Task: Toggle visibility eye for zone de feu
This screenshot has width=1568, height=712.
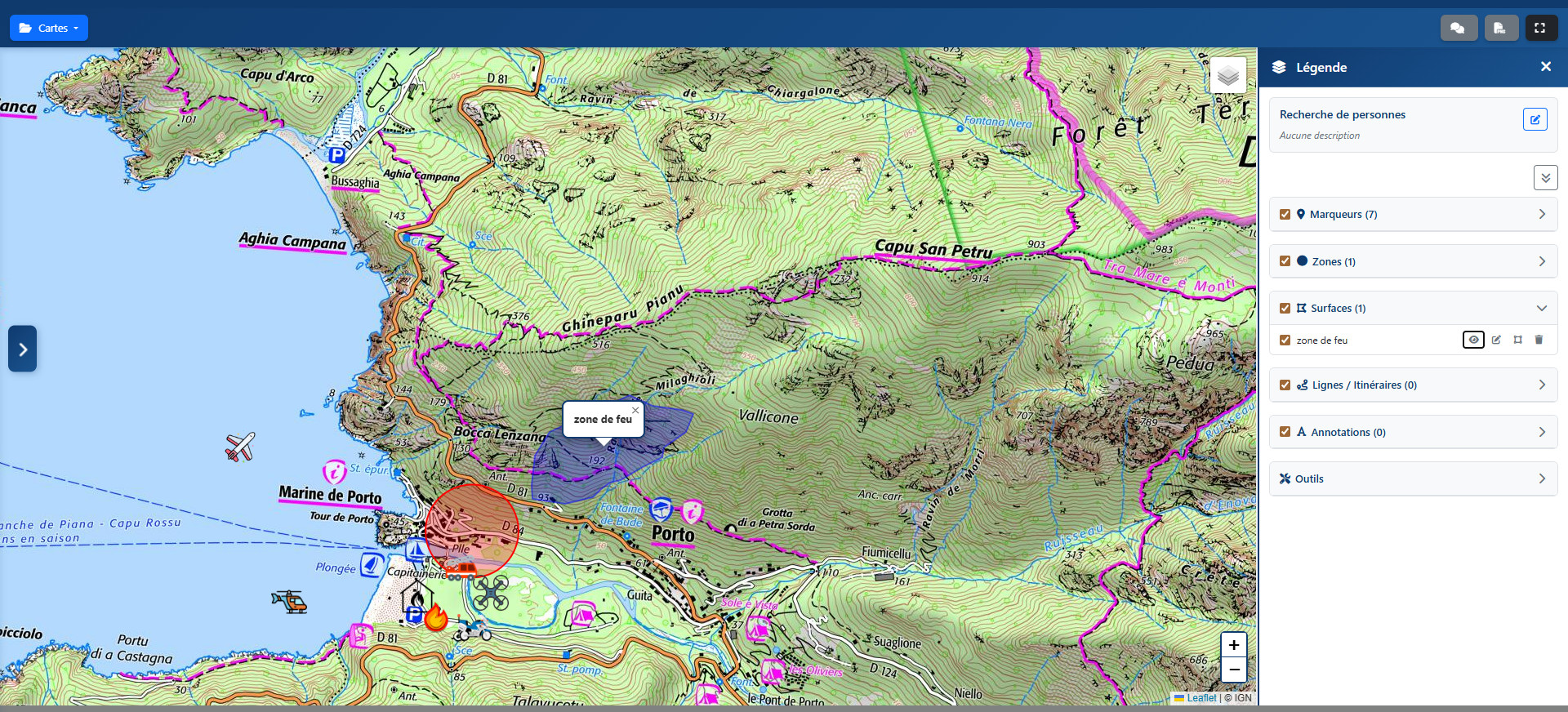Action: (x=1473, y=340)
